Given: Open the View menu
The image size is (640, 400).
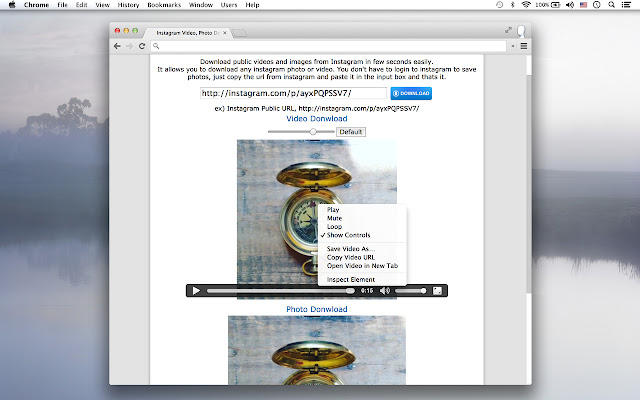Looking at the screenshot, I should coord(102,5).
